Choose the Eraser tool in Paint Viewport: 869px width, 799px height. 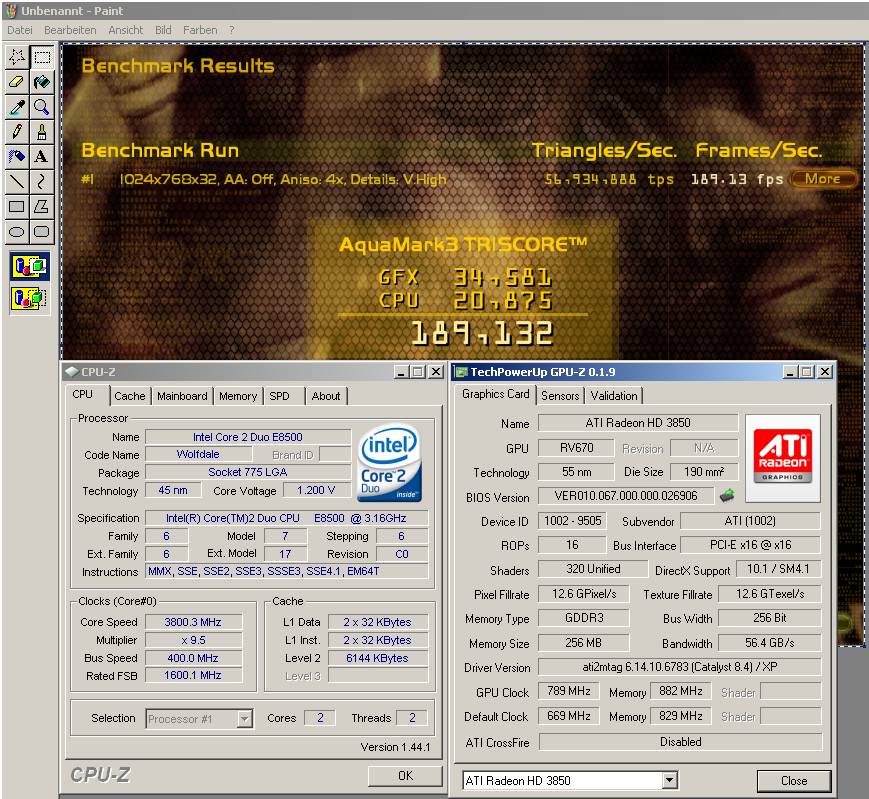click(17, 82)
